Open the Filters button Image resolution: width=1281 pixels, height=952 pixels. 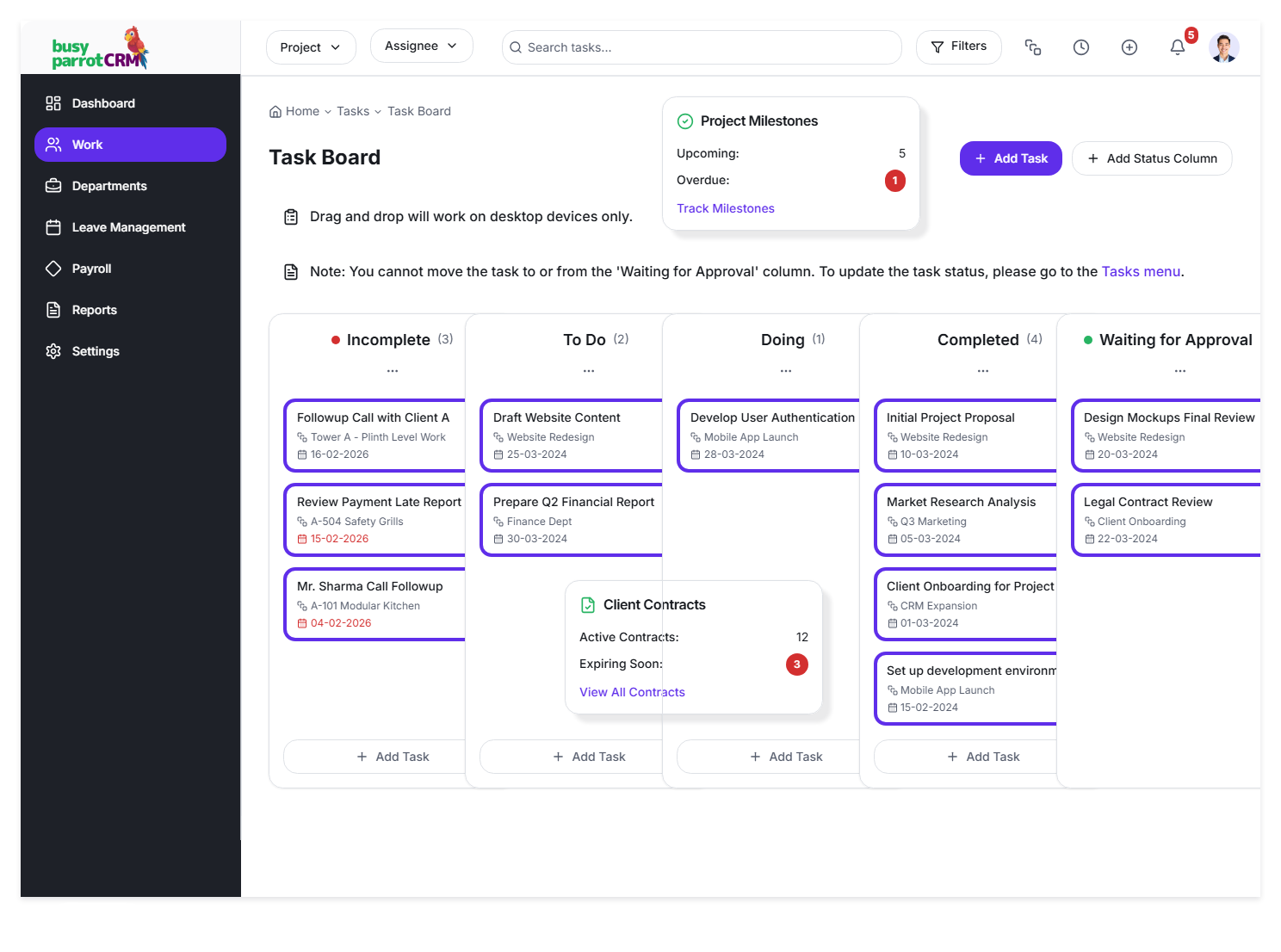(x=958, y=46)
